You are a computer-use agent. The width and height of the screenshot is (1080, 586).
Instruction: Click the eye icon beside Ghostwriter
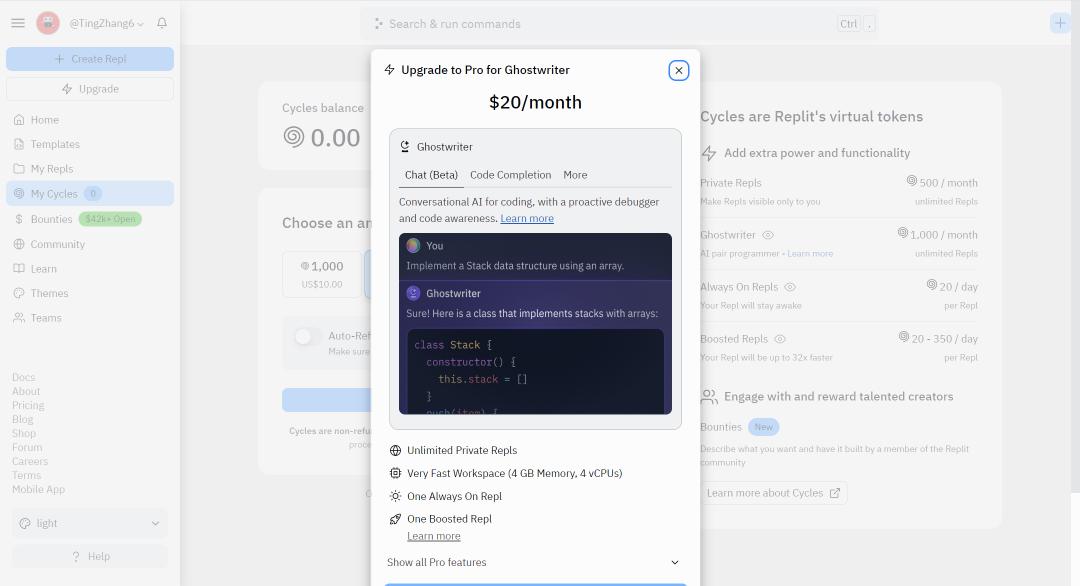click(x=768, y=235)
